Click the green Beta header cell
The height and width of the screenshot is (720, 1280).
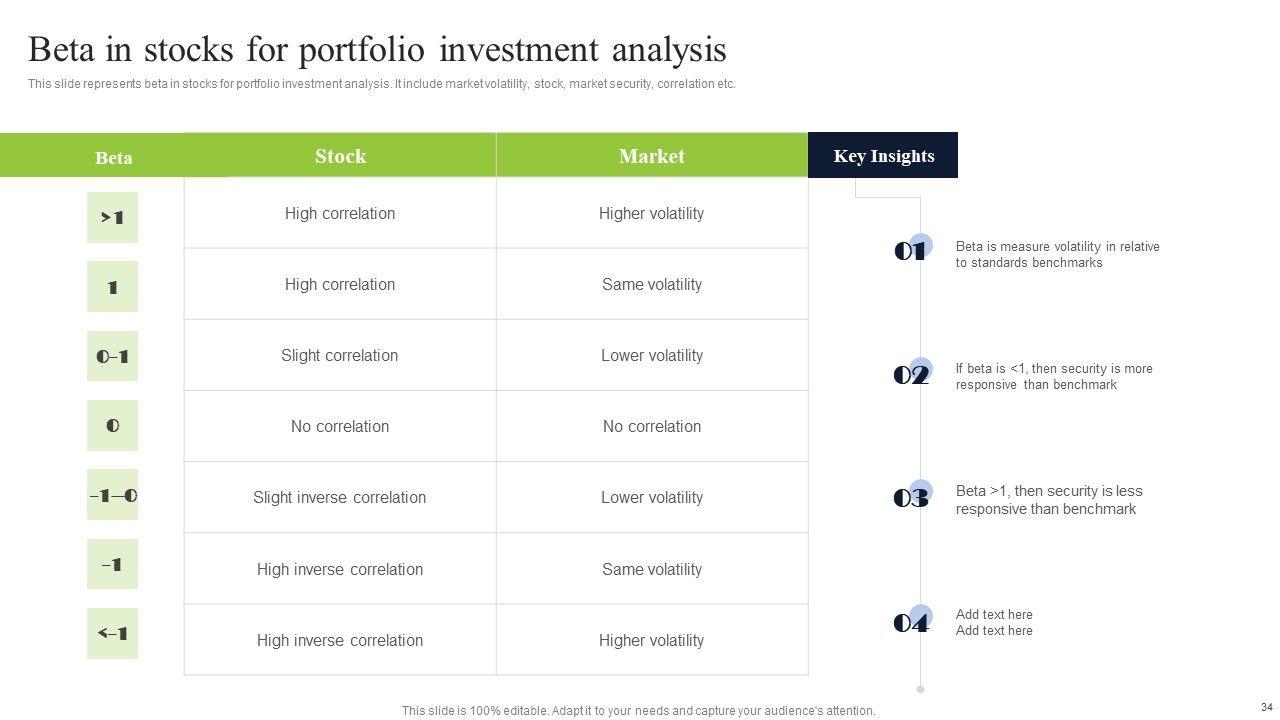click(x=113, y=157)
